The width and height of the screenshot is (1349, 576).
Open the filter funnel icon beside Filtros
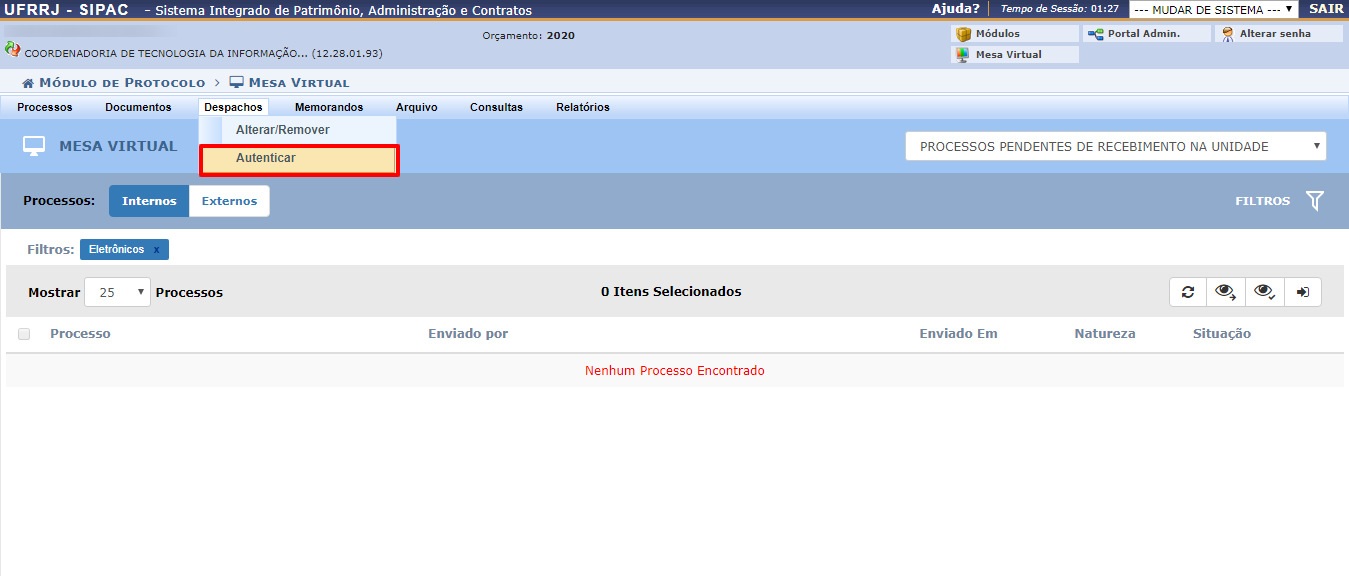point(1314,201)
